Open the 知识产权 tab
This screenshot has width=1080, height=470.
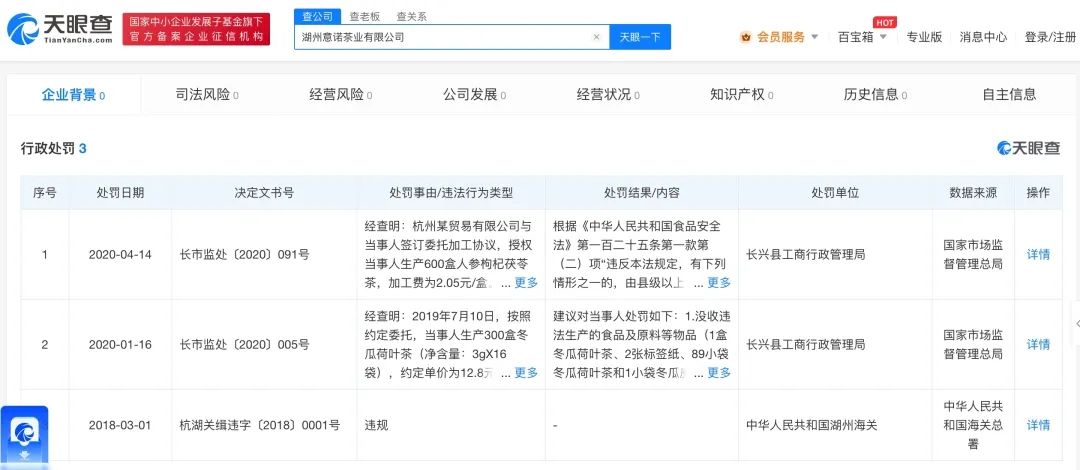[x=738, y=95]
